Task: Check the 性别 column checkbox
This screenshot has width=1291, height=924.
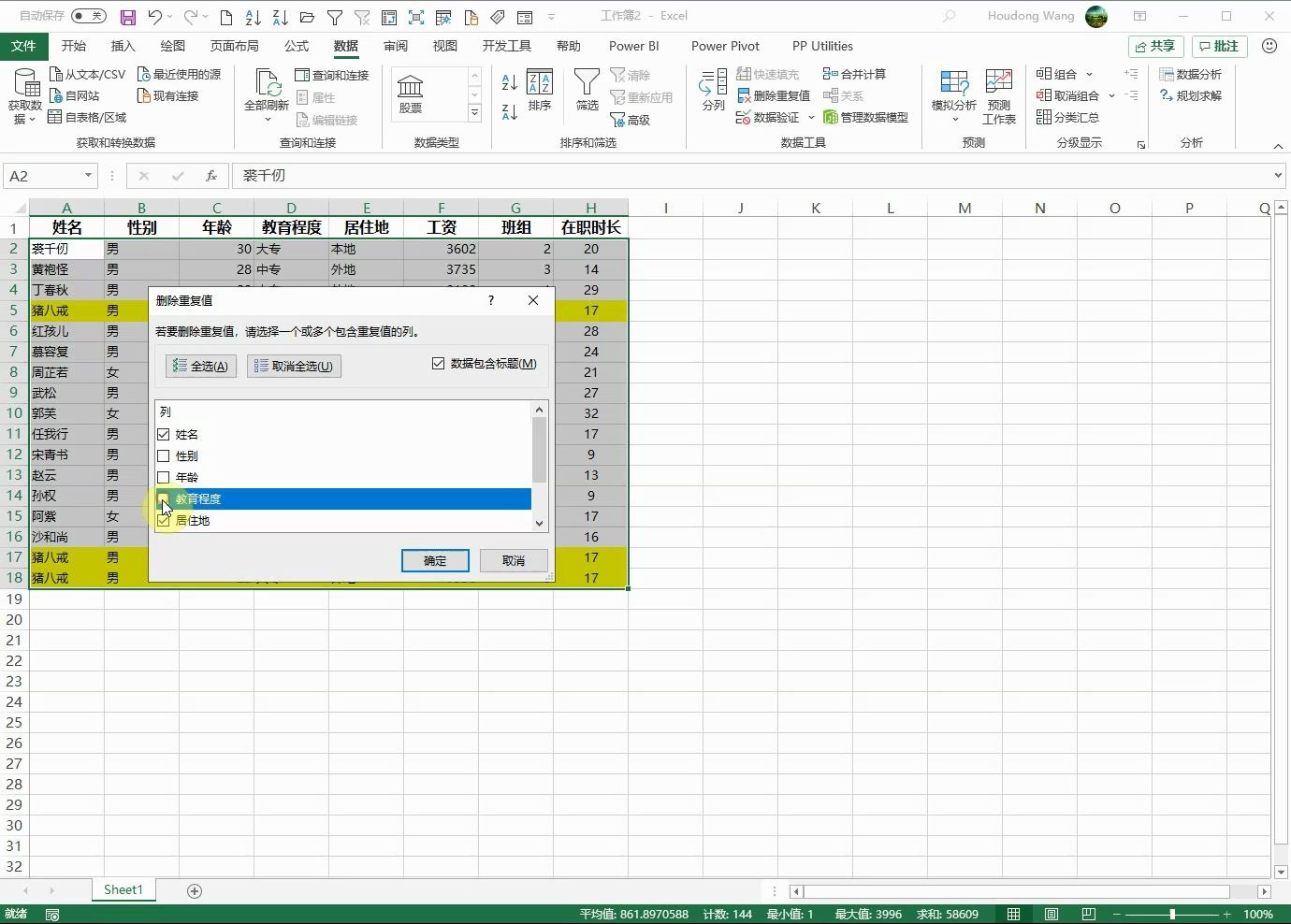Action: 164,456
